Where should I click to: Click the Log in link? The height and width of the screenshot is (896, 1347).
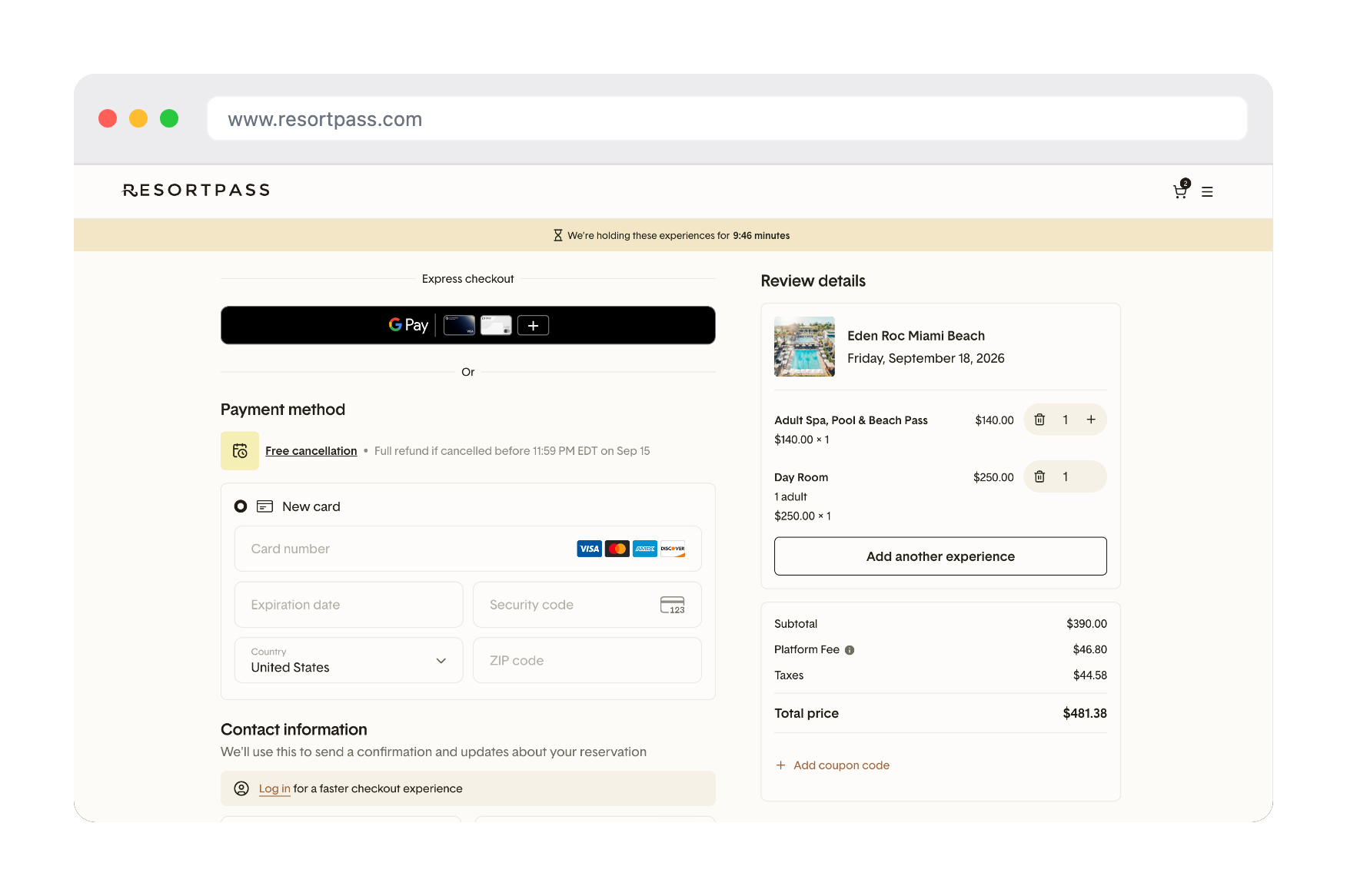(274, 788)
